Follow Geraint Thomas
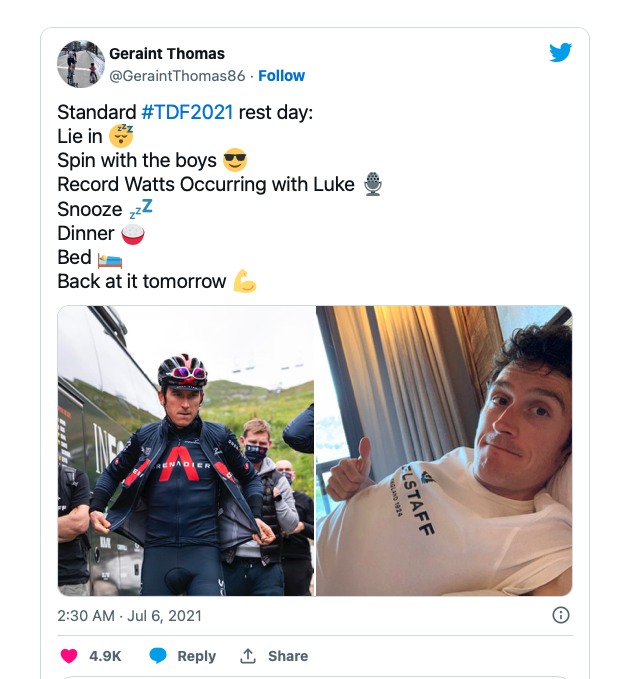The height and width of the screenshot is (679, 638). pos(282,75)
